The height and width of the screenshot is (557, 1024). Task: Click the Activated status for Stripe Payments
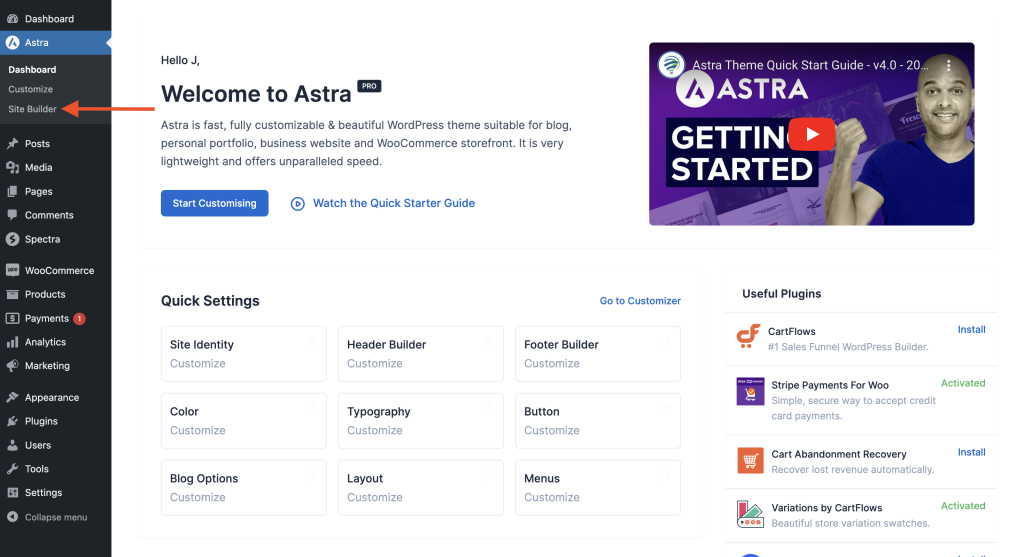click(x=963, y=383)
